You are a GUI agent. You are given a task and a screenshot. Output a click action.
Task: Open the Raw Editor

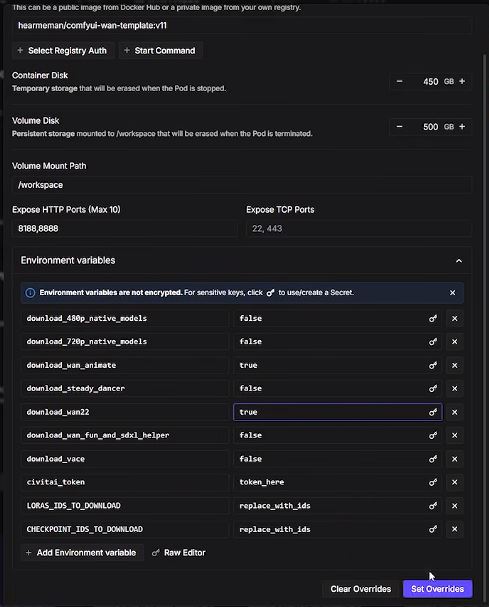tap(179, 553)
